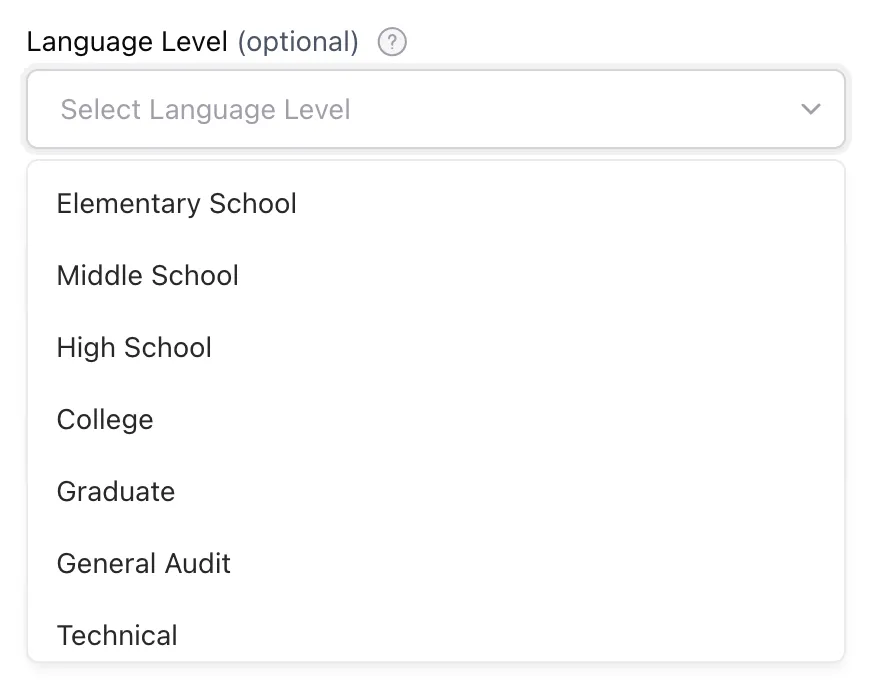Pick Technical from the dropdown list
Screen dimensions: 870x690
[x=117, y=635]
